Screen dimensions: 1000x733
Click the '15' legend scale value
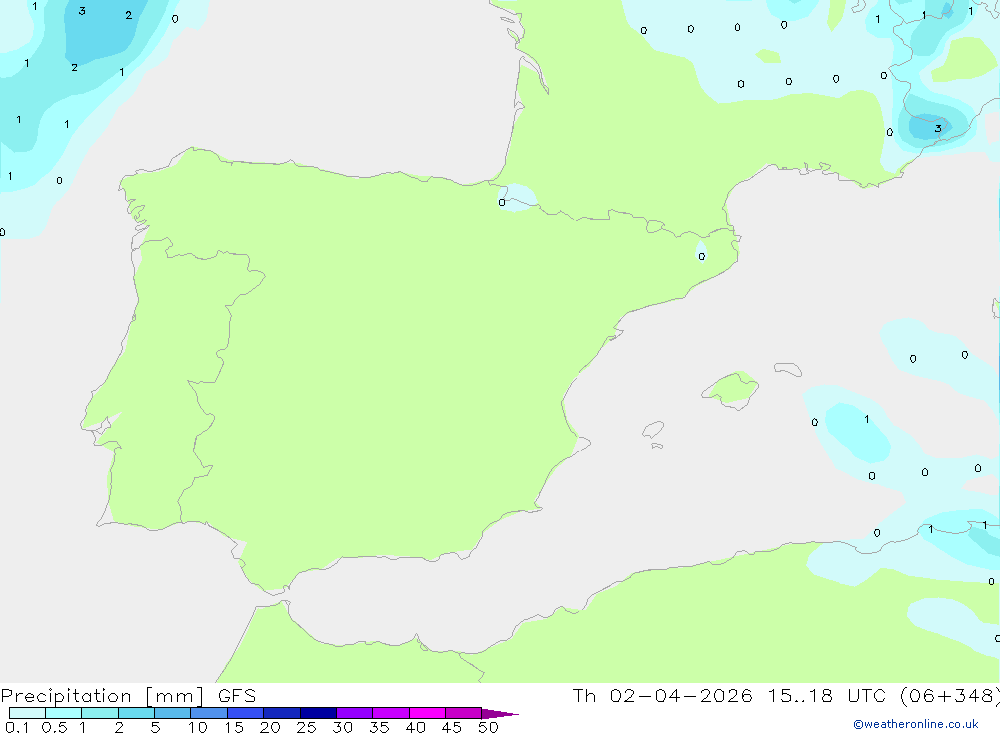[x=234, y=727]
